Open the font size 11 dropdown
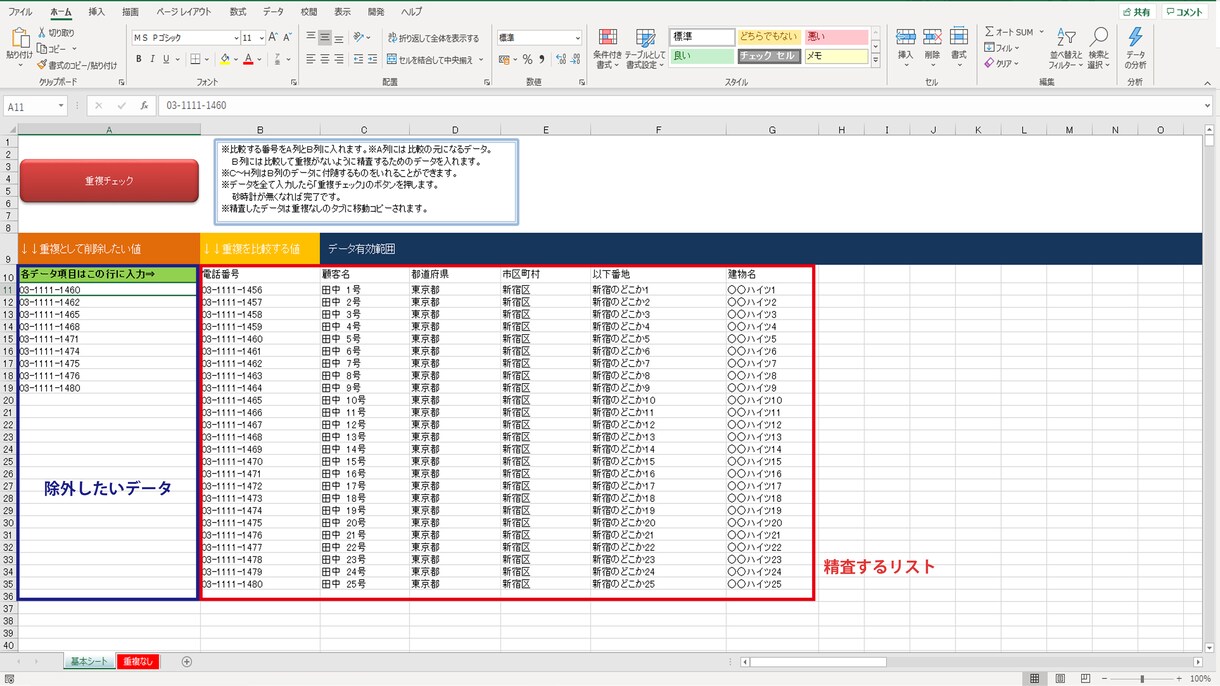 coord(261,38)
